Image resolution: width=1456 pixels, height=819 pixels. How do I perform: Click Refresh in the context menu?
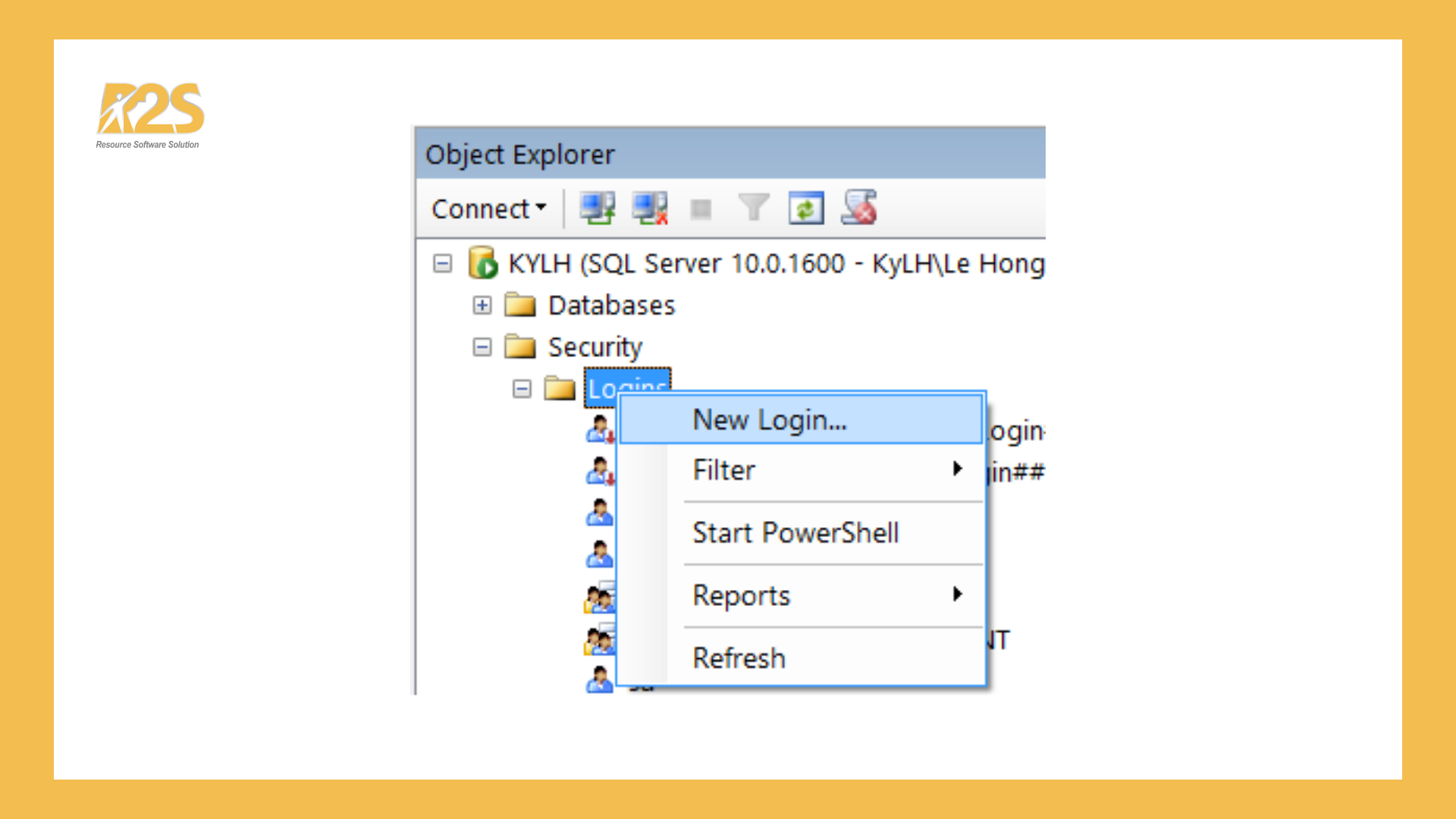tap(738, 657)
